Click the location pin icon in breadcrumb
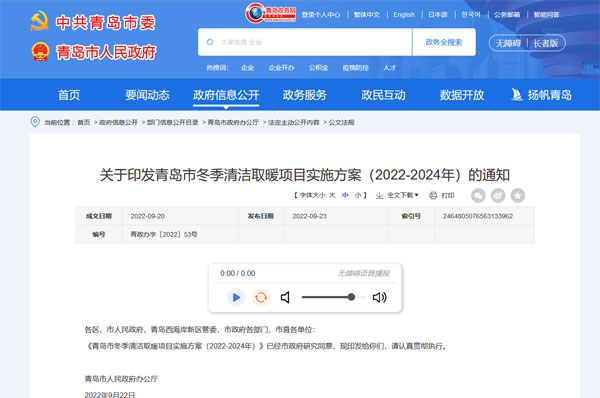The image size is (600, 398). click(35, 122)
